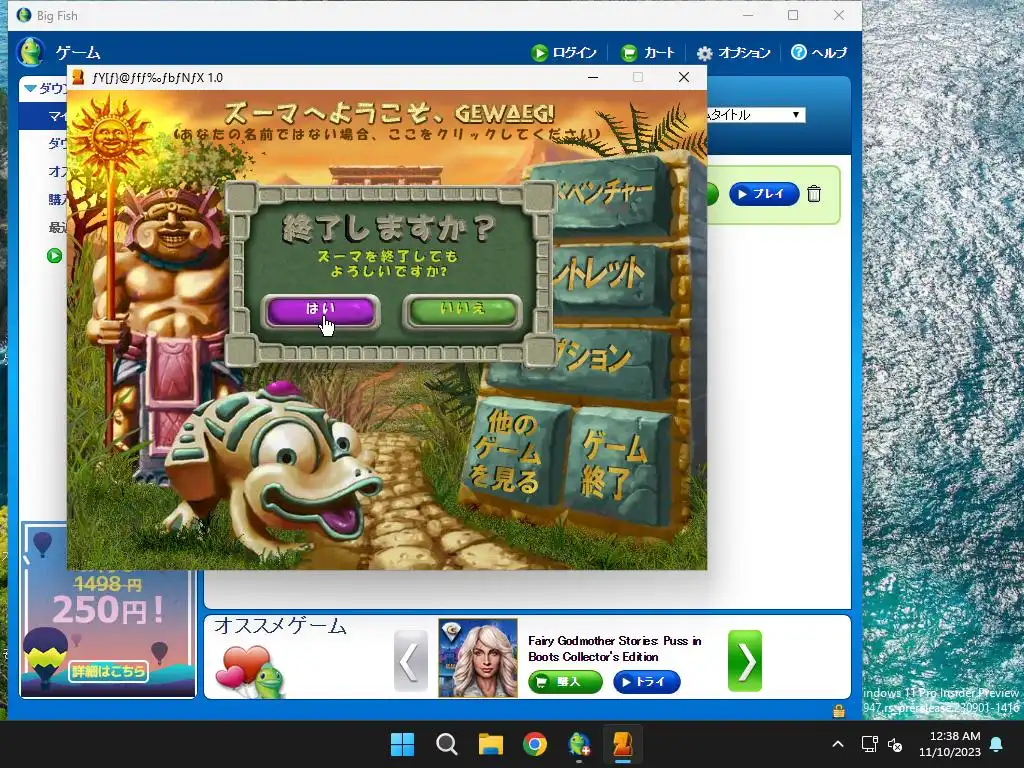Minimize the Zuma game window
This screenshot has height=768, width=1024.
[593, 77]
